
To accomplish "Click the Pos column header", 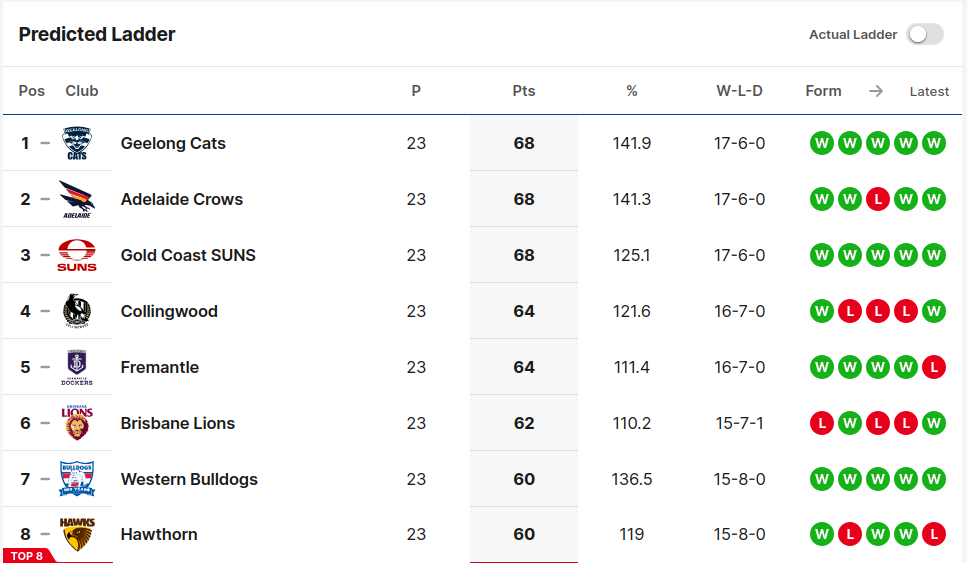I will [31, 91].
